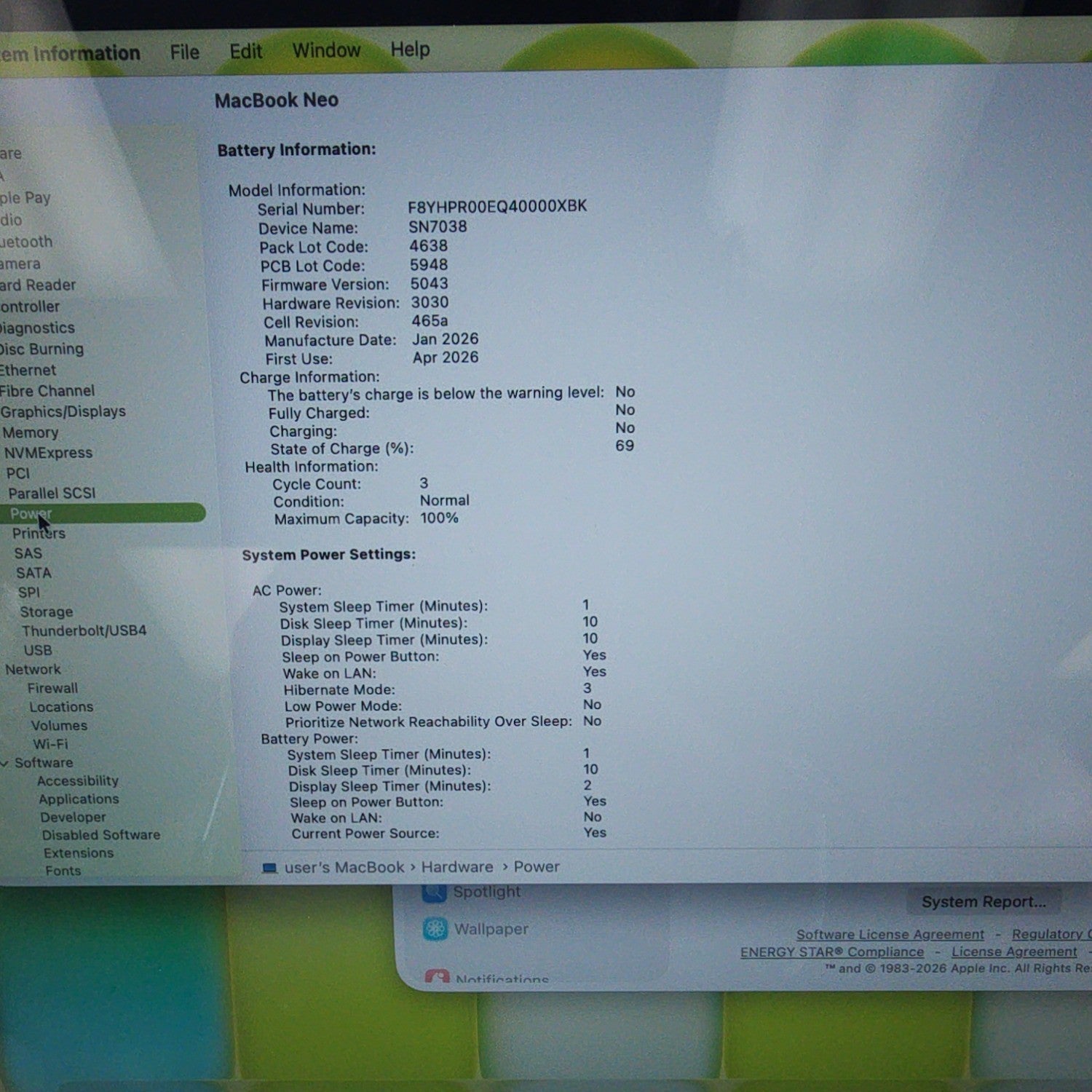Open the System Information app menu
The width and height of the screenshot is (1092, 1092).
click(x=70, y=54)
